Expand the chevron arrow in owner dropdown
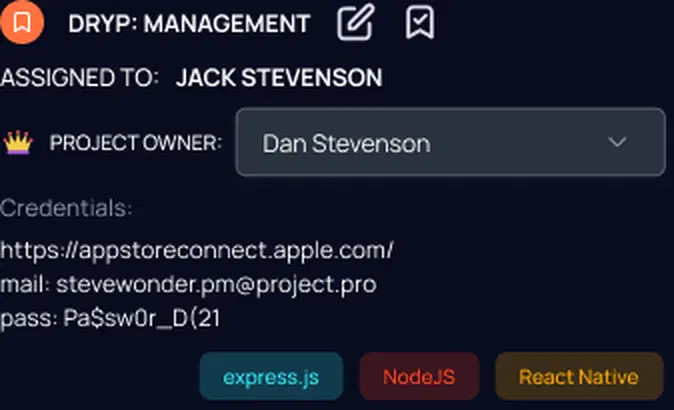The height and width of the screenshot is (410, 674). pyautogui.click(x=617, y=142)
